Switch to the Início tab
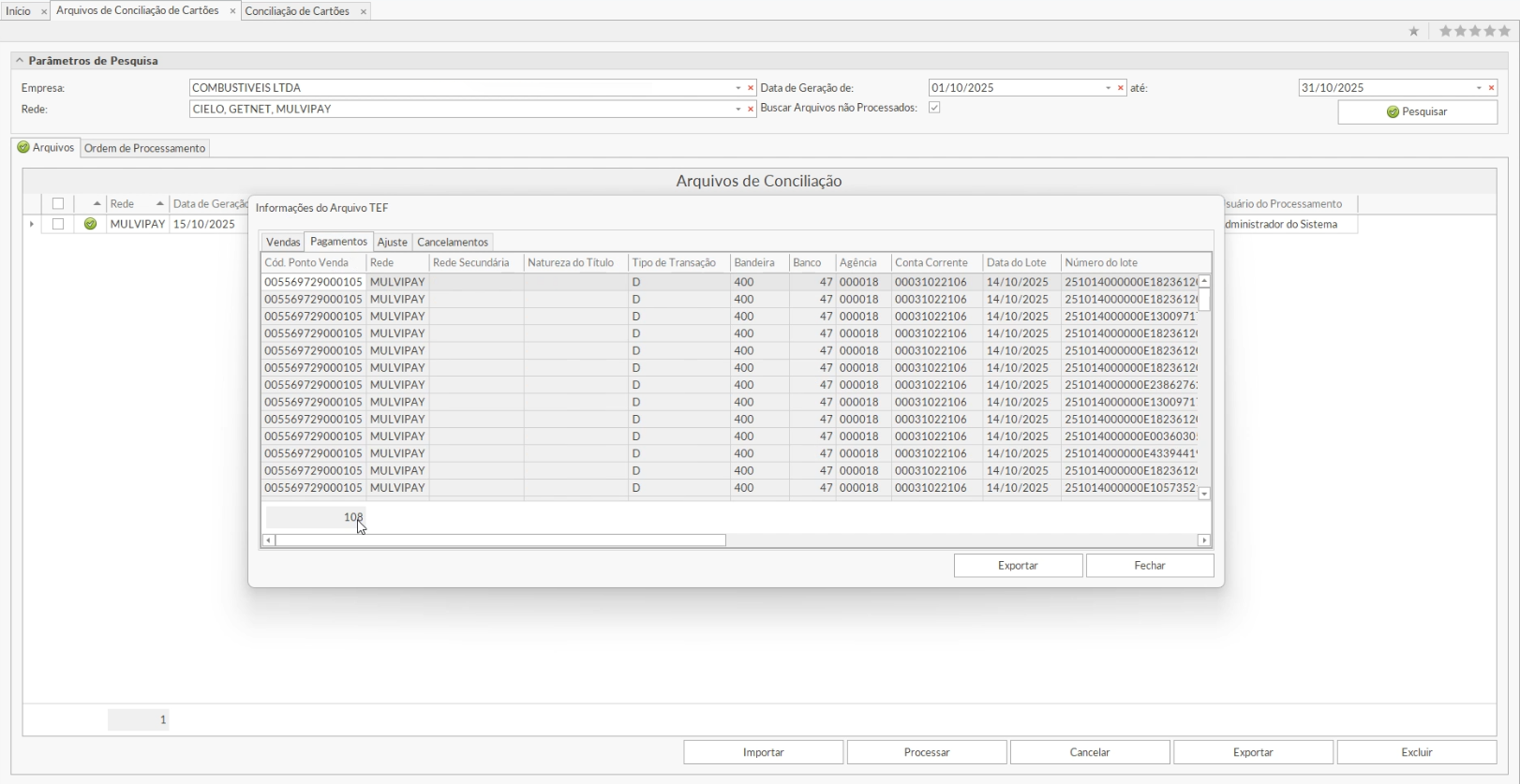 pos(19,11)
